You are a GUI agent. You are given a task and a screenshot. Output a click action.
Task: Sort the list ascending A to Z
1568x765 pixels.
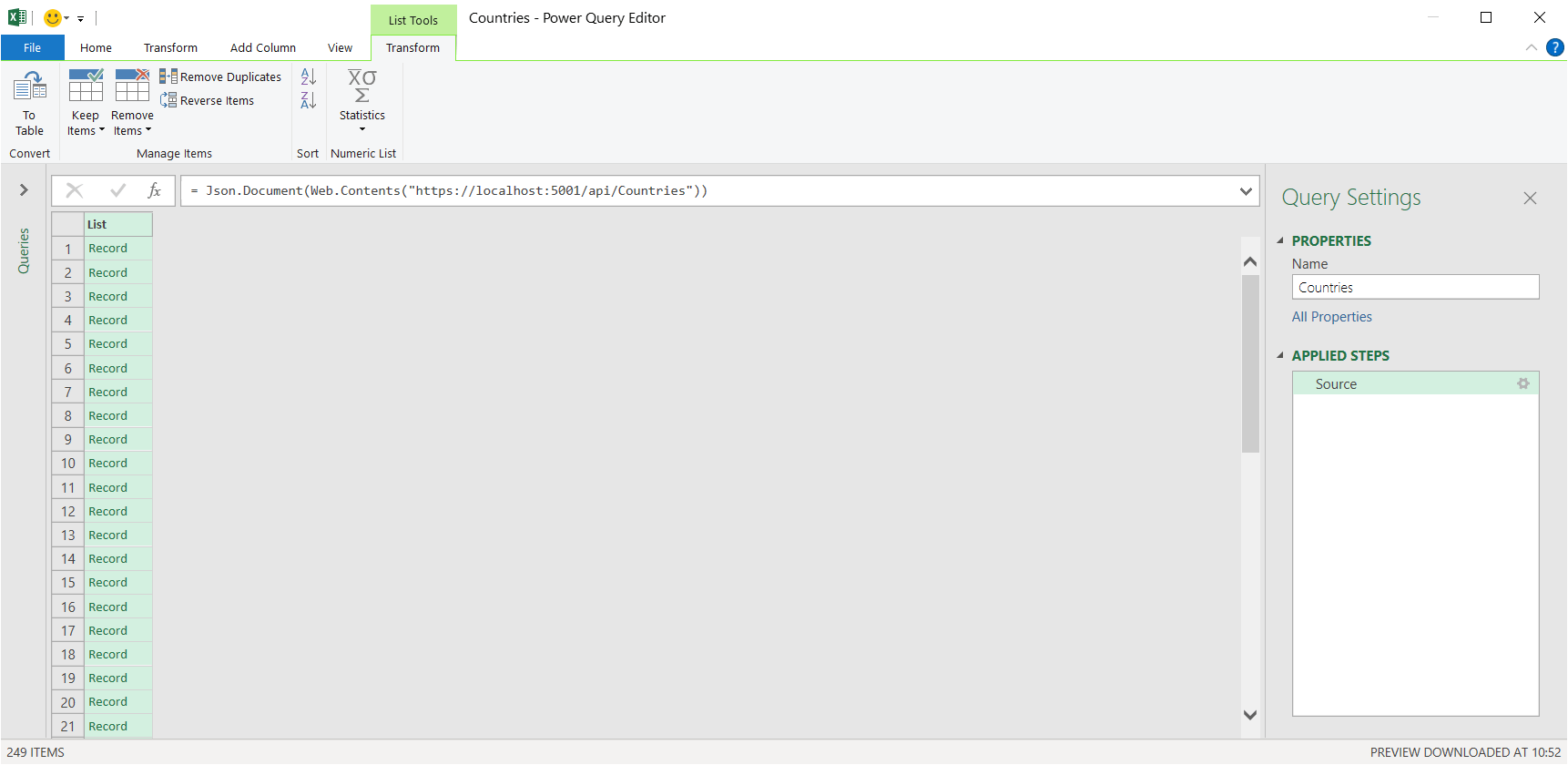[x=309, y=76]
